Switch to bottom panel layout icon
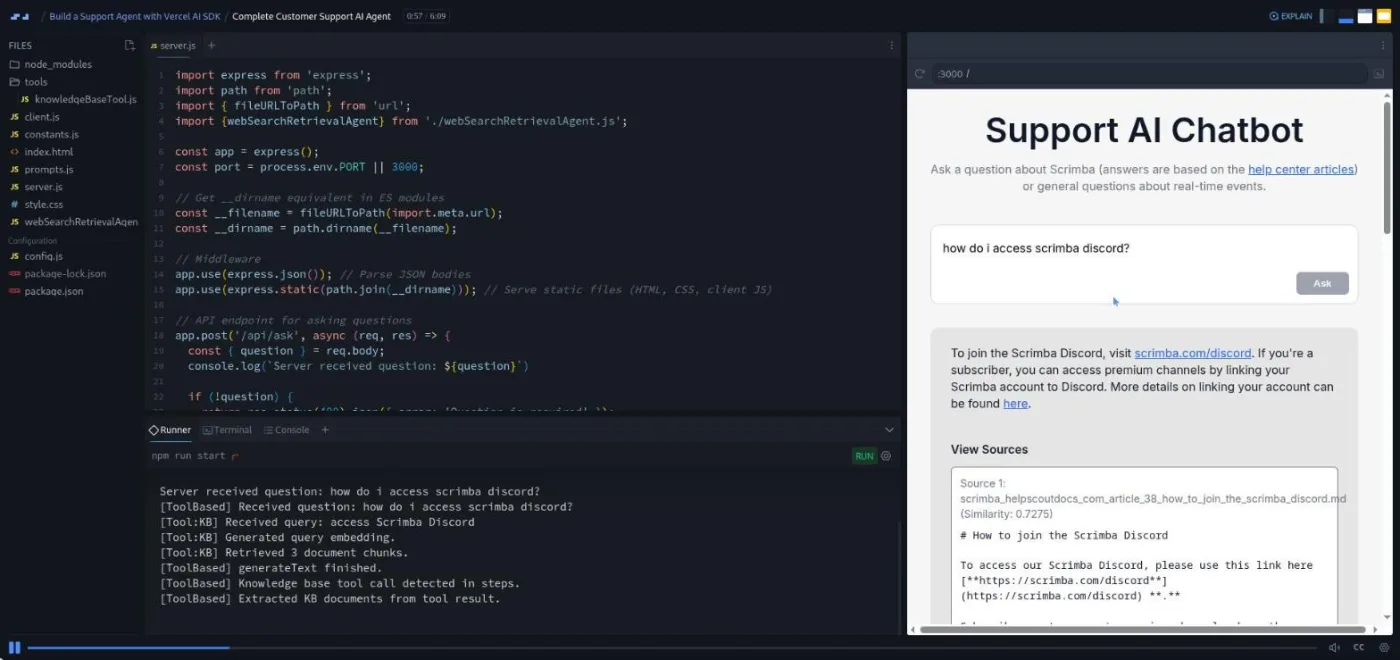The image size is (1400, 660). (1346, 16)
